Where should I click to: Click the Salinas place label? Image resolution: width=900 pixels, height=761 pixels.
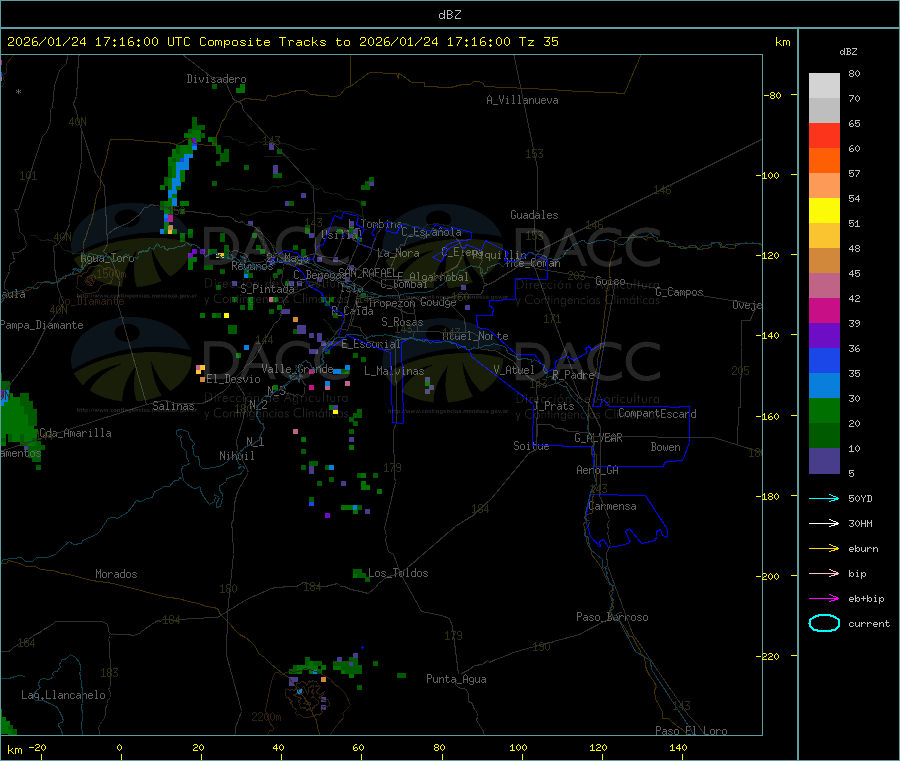[x=173, y=406]
